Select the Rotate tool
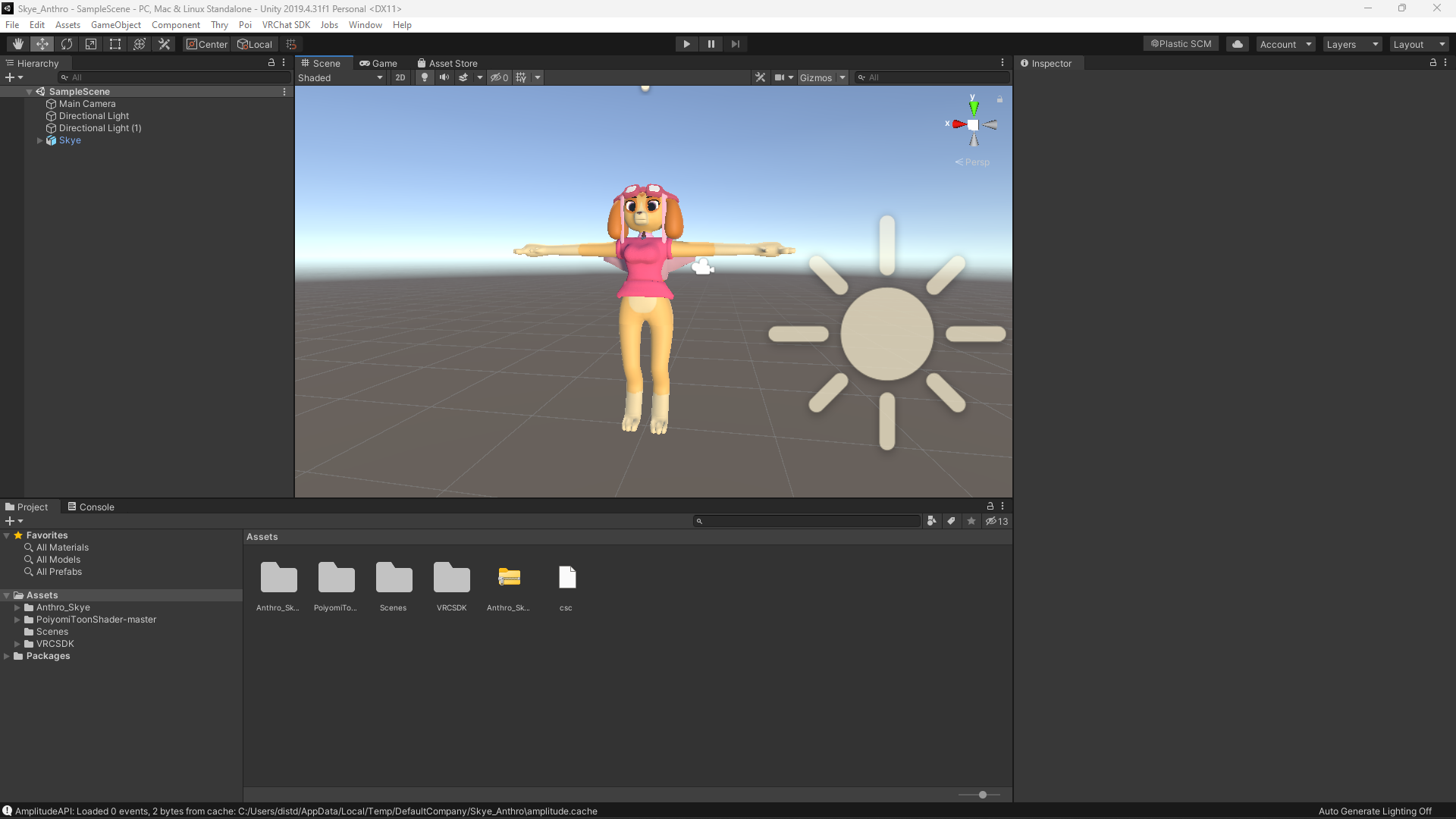This screenshot has height=819, width=1456. [x=67, y=44]
